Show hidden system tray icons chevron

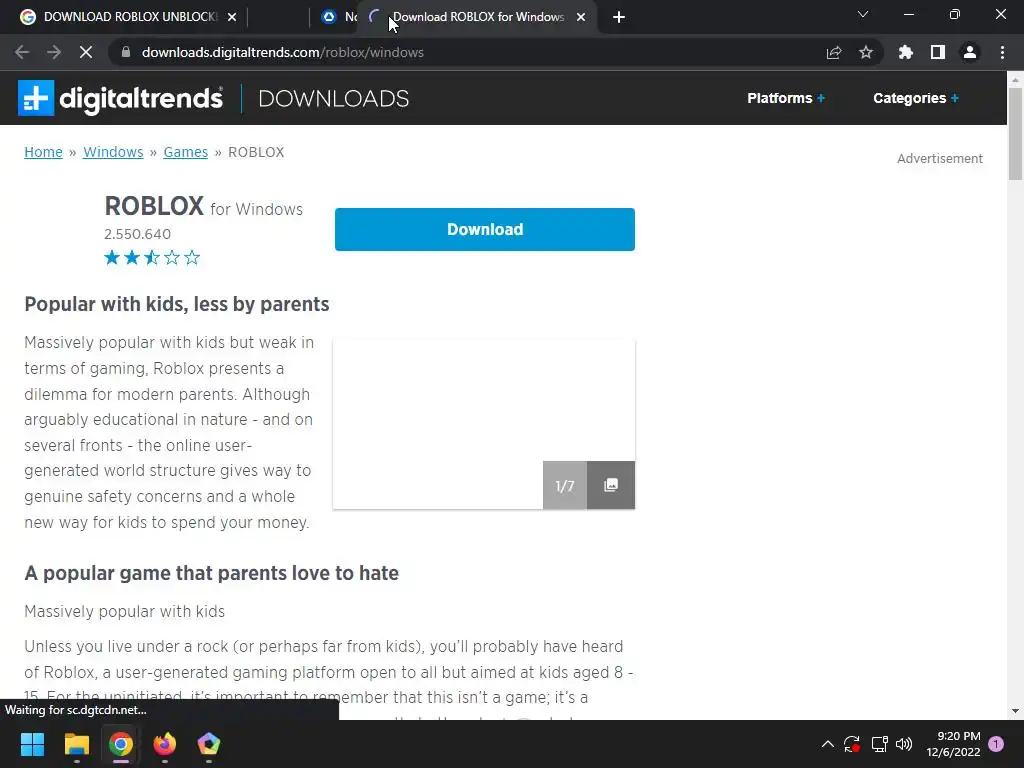click(827, 744)
